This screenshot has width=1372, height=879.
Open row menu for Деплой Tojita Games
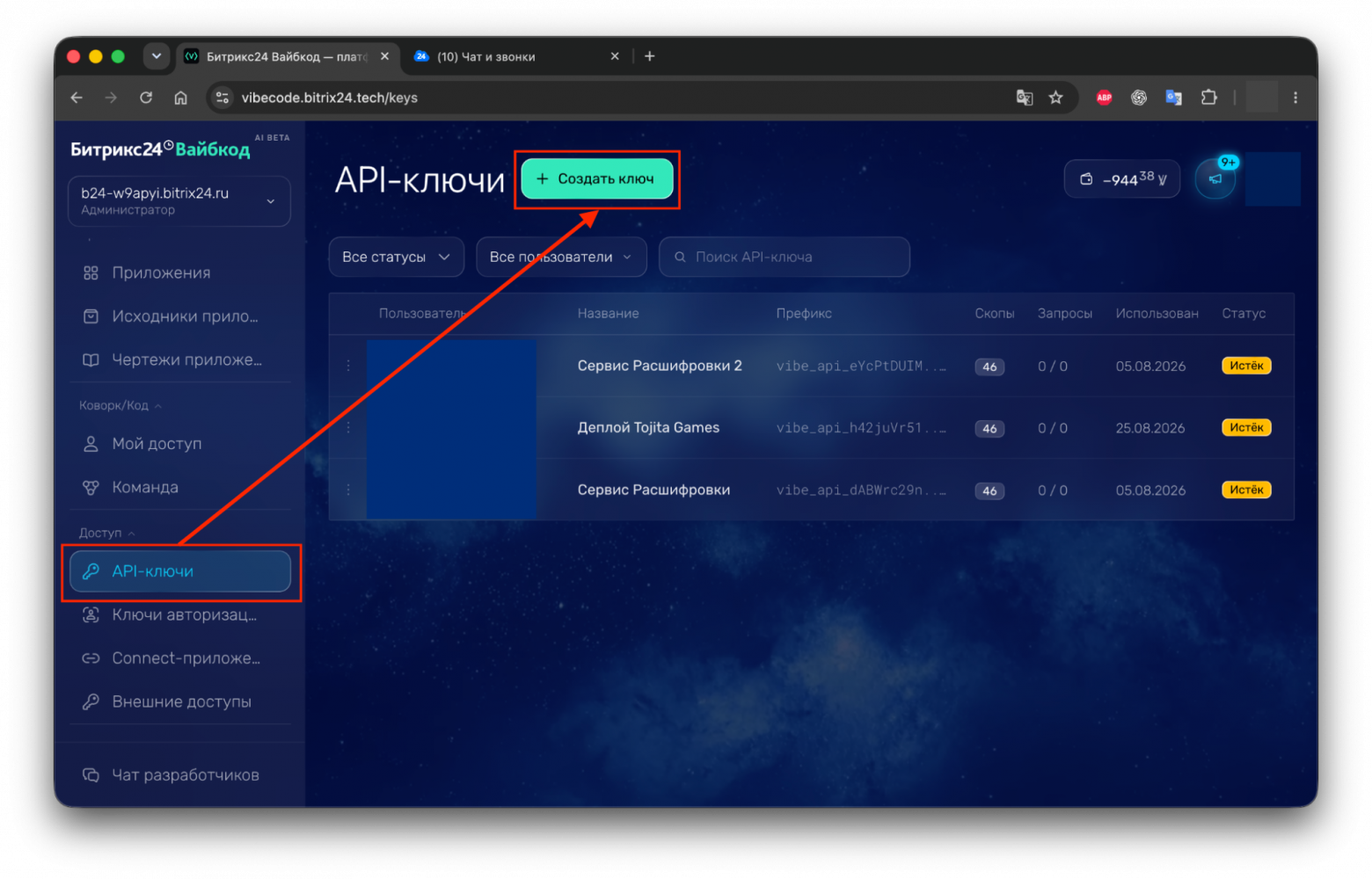tap(348, 427)
